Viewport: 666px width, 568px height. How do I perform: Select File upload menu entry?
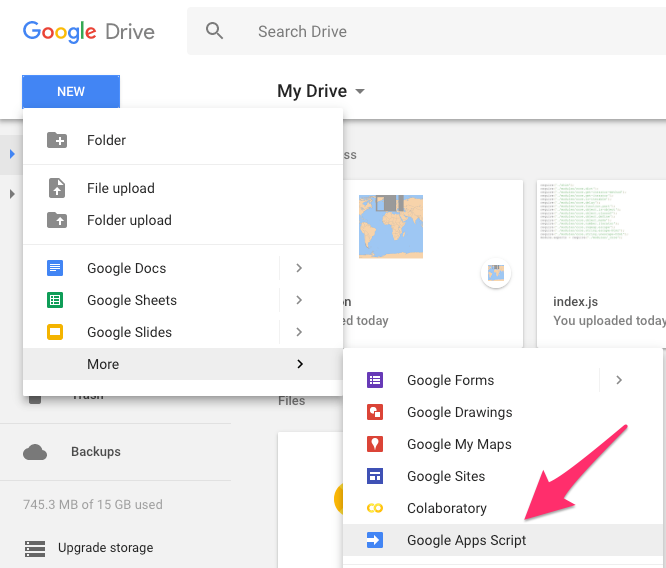click(183, 188)
